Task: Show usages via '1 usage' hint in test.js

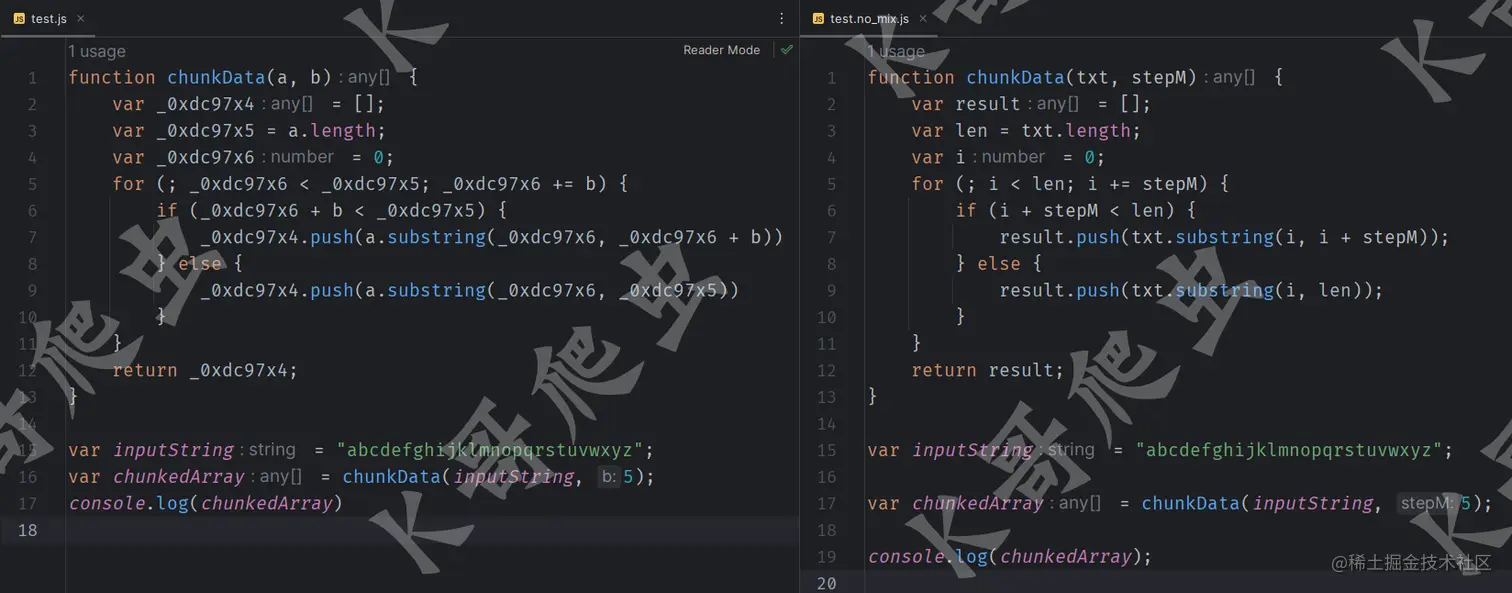Action: [97, 51]
